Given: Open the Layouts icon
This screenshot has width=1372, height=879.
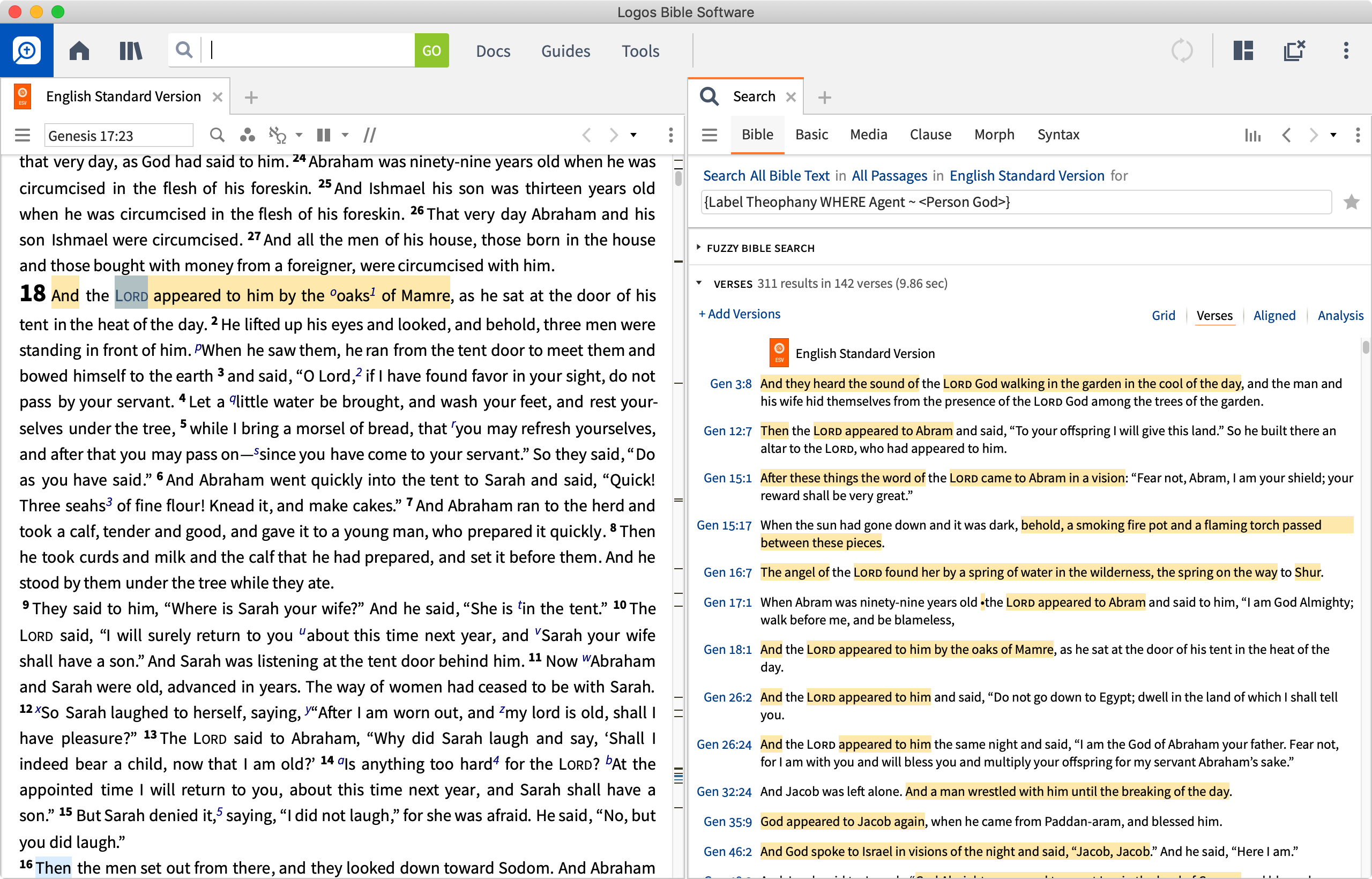Looking at the screenshot, I should (x=1243, y=51).
